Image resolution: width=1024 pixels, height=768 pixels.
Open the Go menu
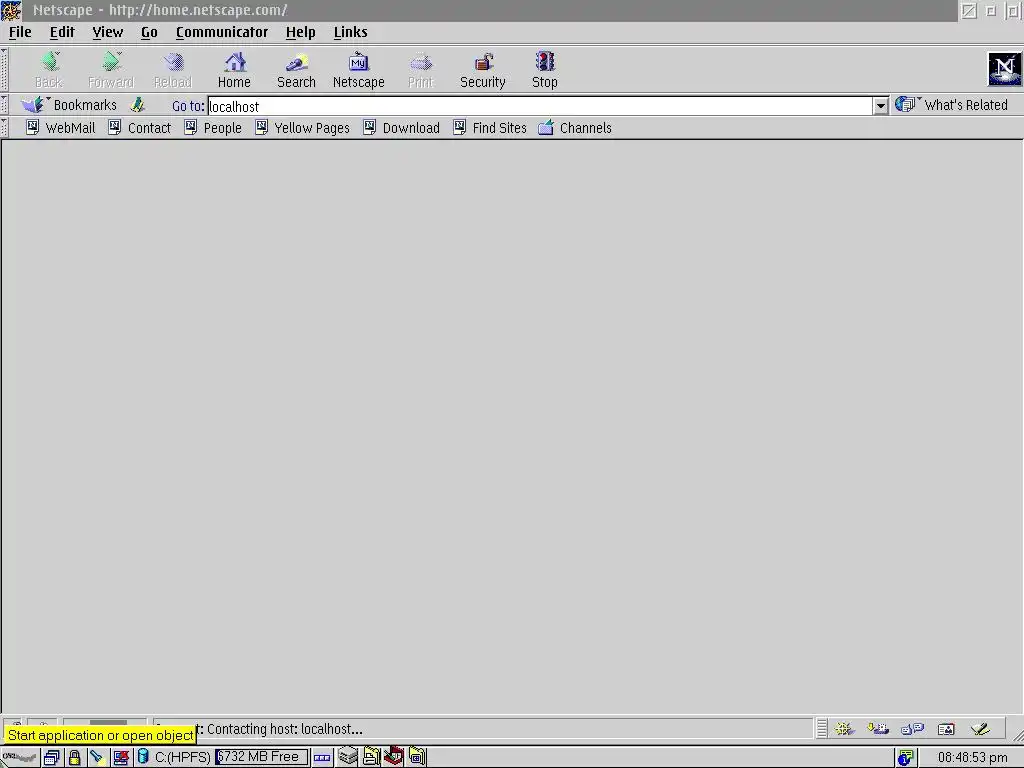[149, 32]
